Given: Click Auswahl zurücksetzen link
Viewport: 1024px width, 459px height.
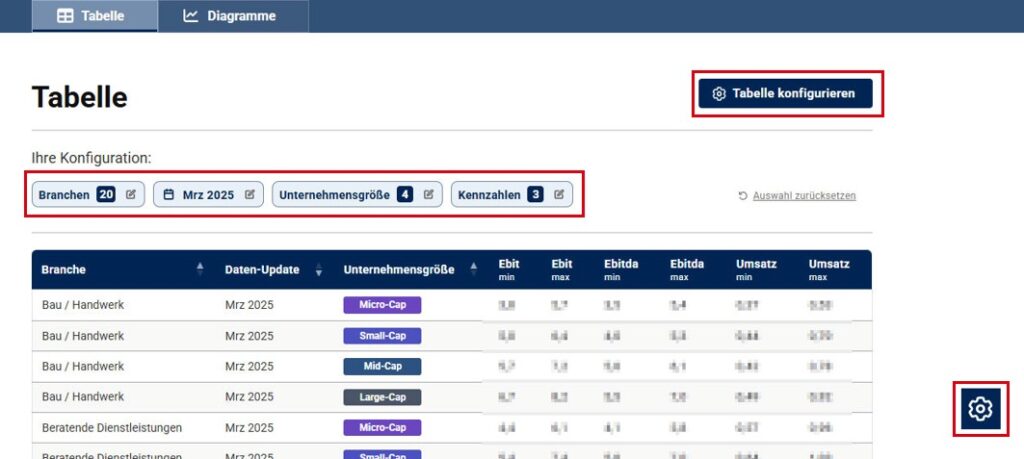Looking at the screenshot, I should [804, 196].
